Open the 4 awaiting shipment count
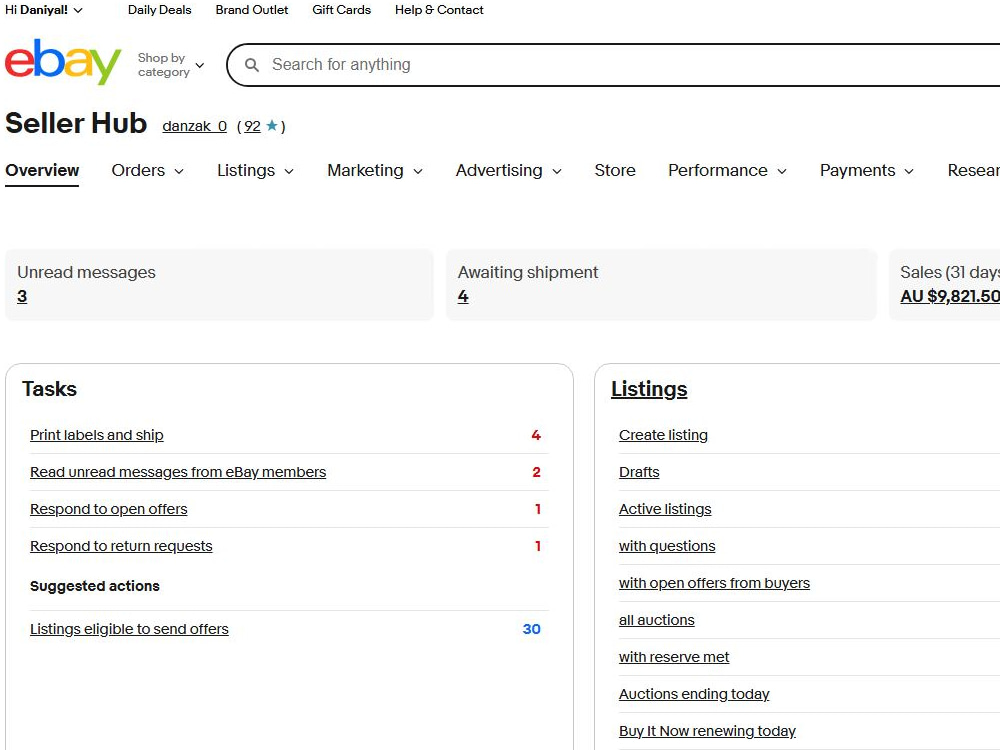 coord(463,297)
